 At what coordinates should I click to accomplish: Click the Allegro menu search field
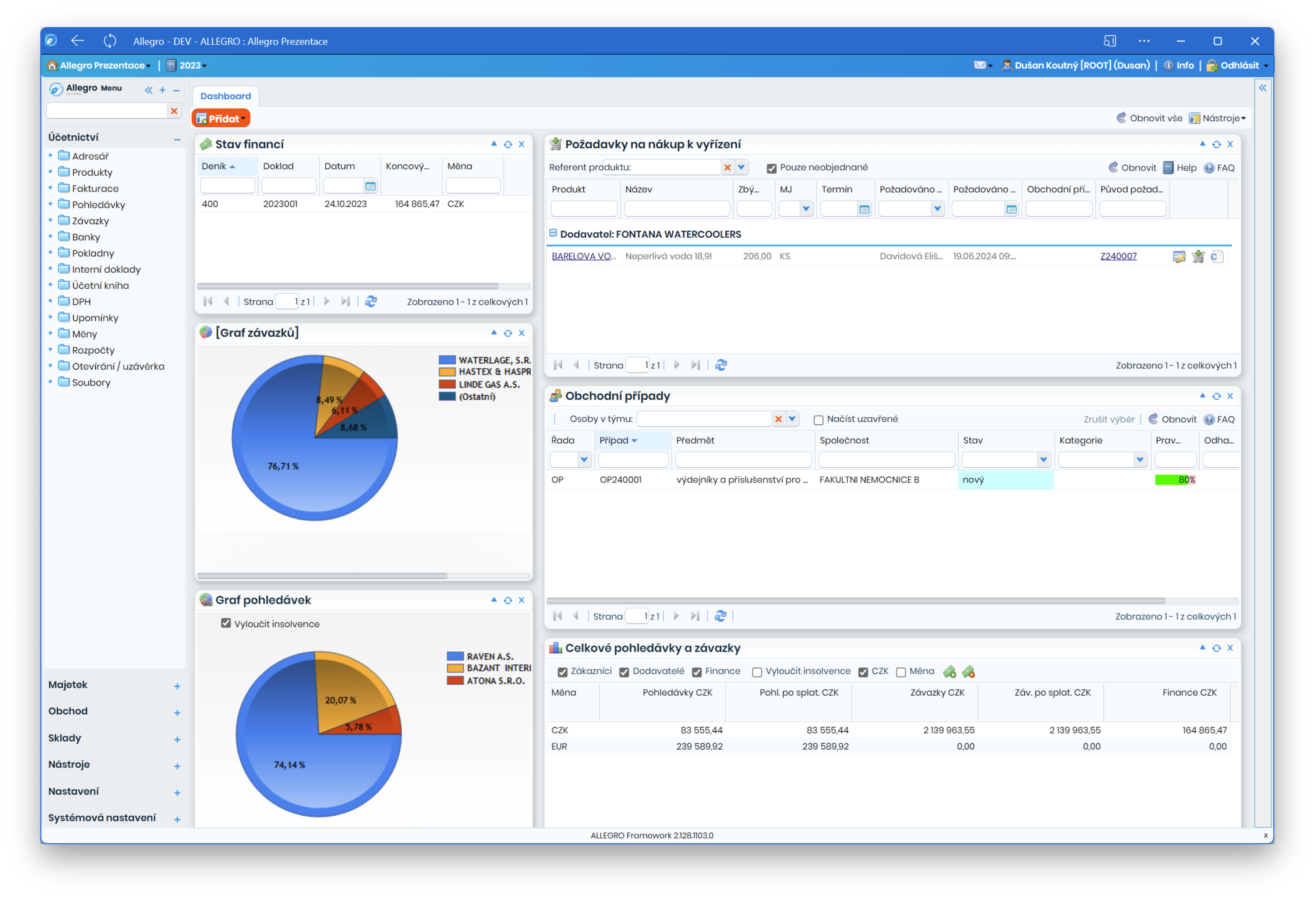tap(107, 111)
